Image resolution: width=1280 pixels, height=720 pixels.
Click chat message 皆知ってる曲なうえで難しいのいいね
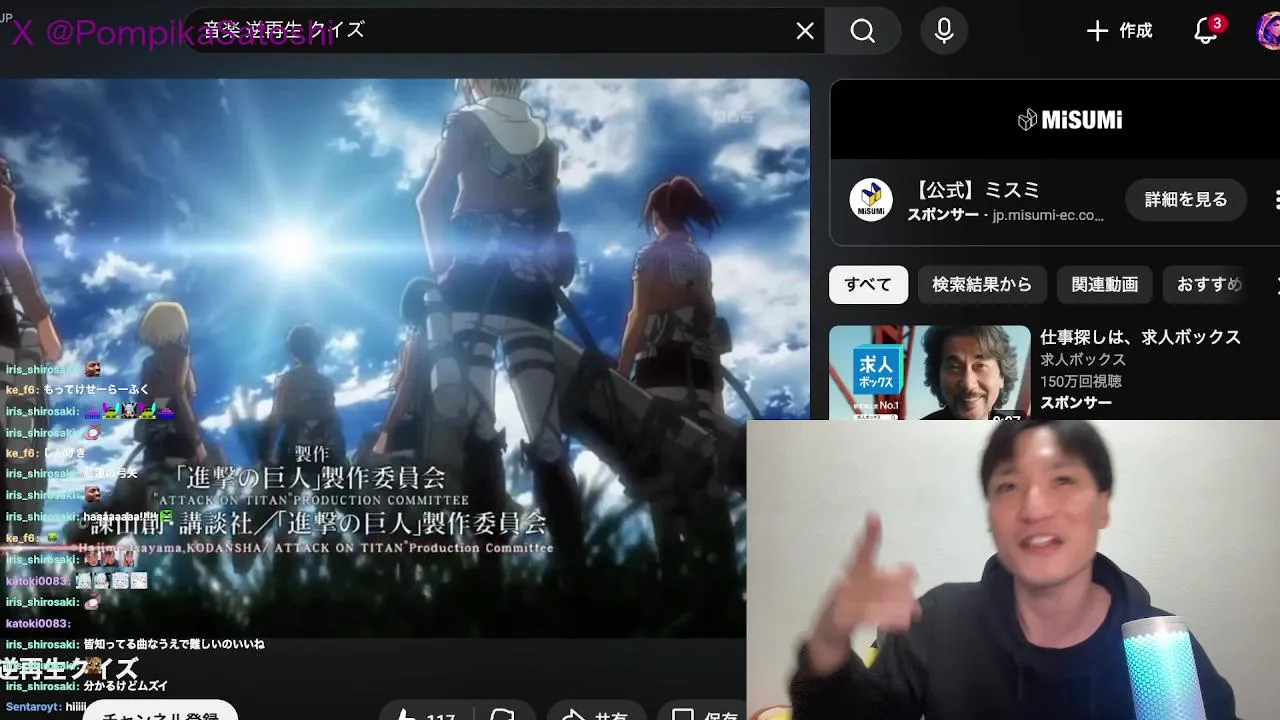coord(174,645)
